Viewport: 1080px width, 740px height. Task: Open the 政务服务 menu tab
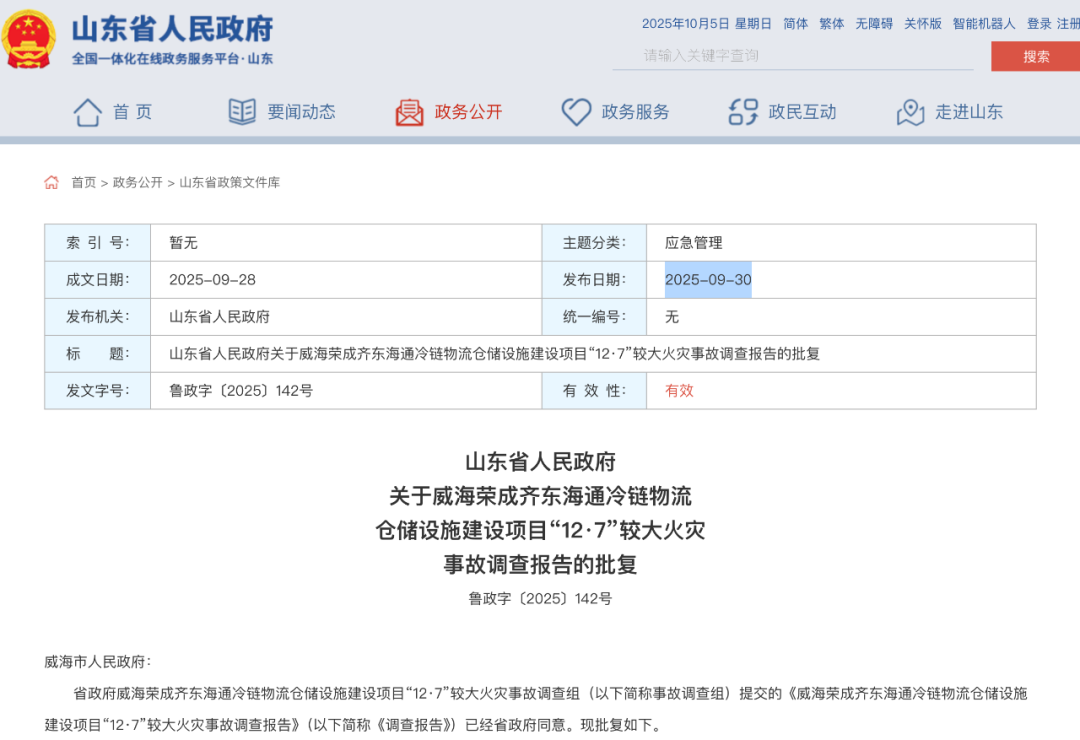635,112
